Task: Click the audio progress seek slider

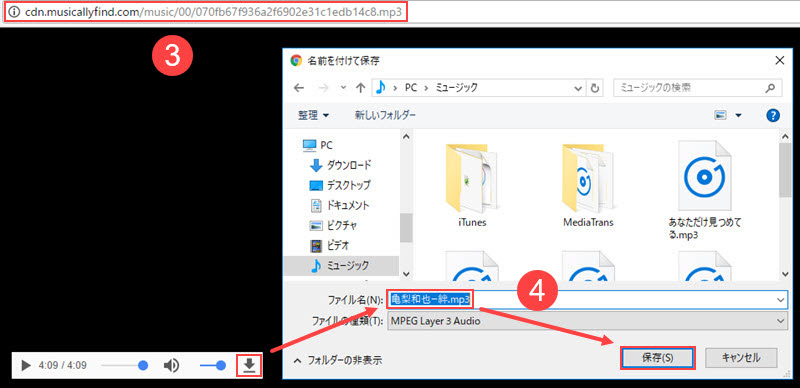Action: 124,366
